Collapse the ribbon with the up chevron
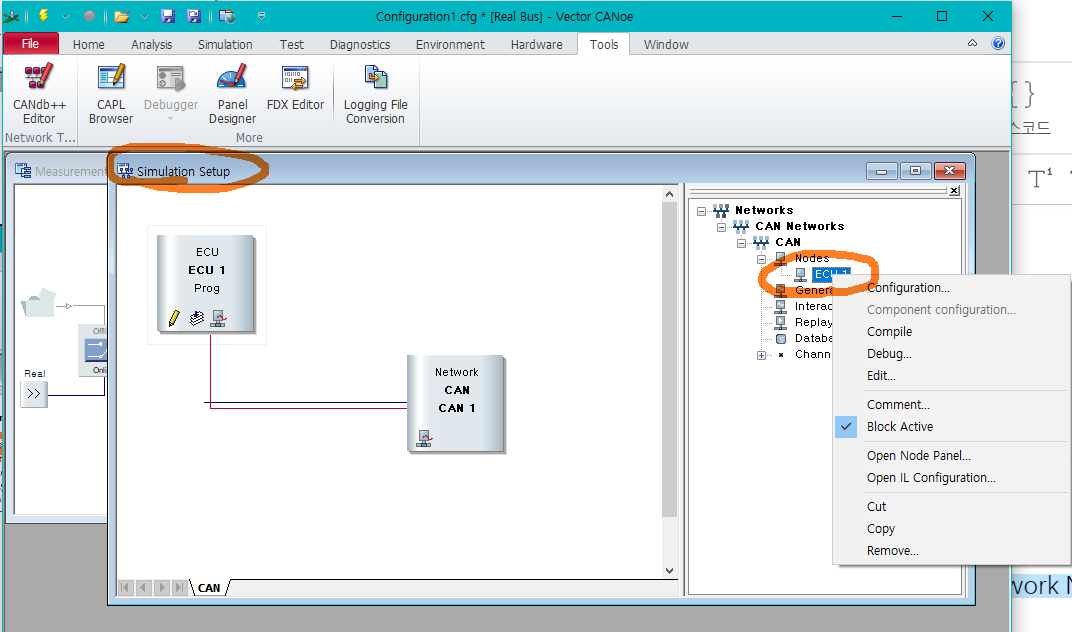The width and height of the screenshot is (1072, 632). tap(972, 43)
